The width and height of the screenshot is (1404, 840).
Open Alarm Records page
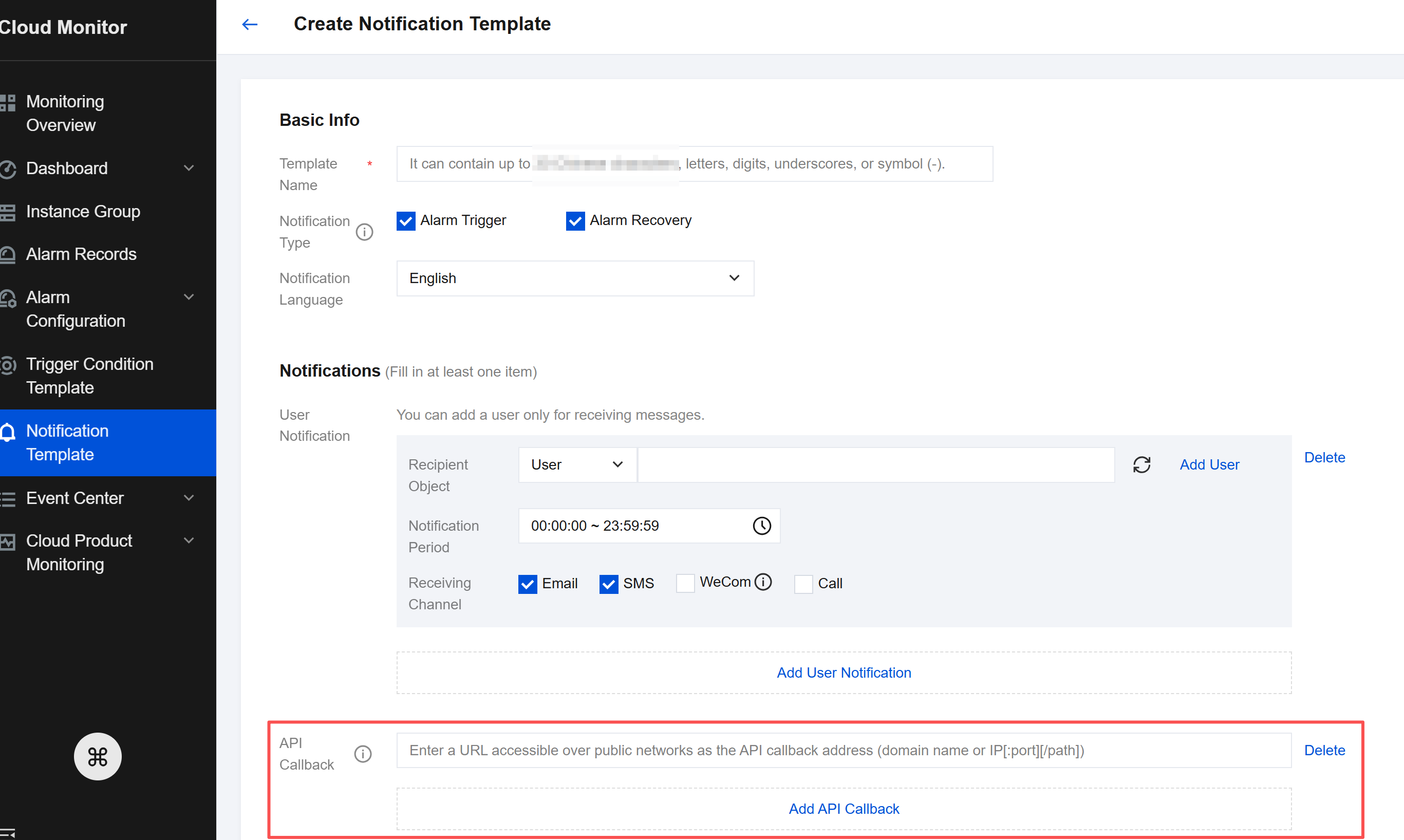[x=82, y=255]
